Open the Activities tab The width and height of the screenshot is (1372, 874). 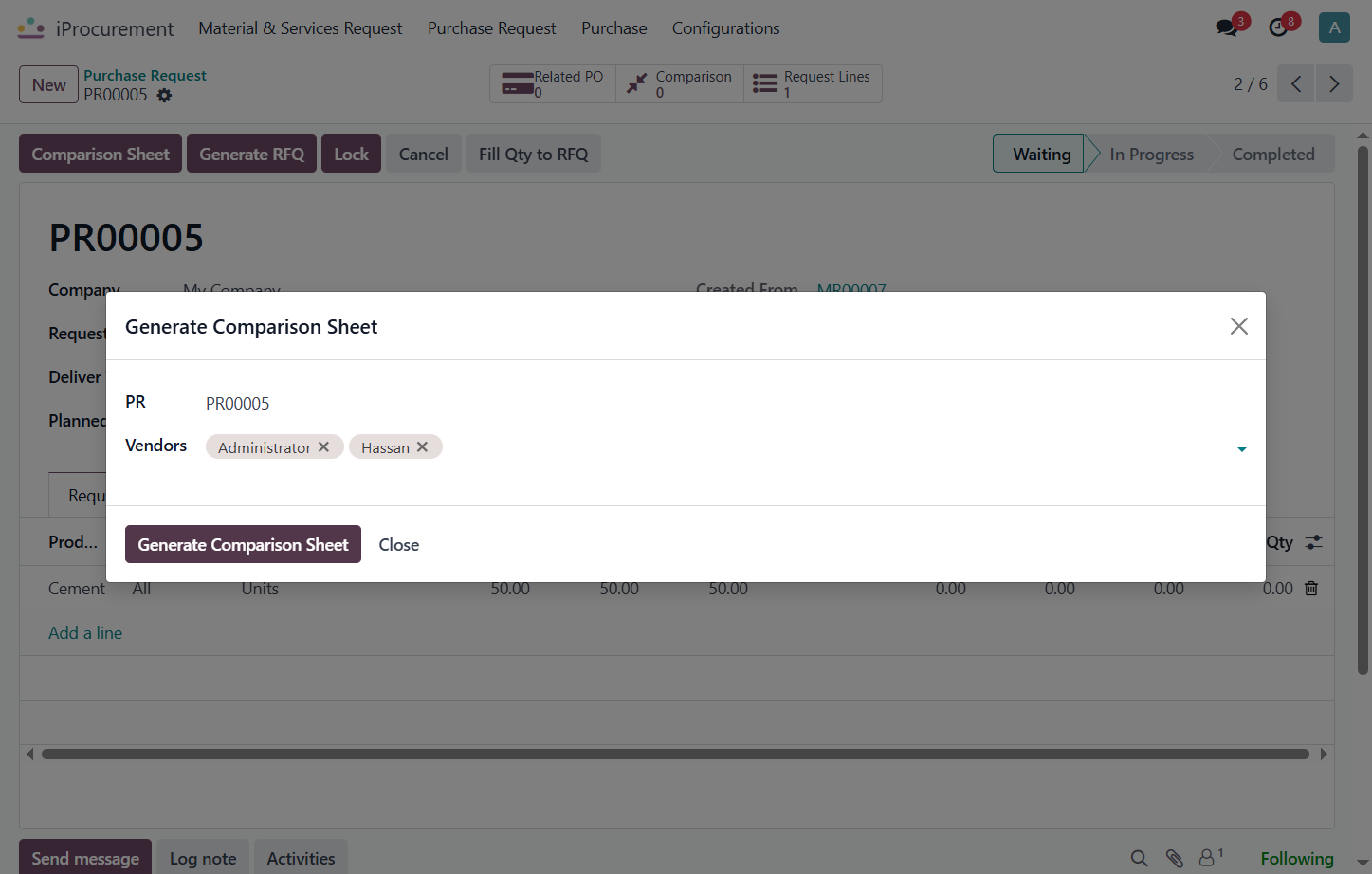(x=301, y=857)
